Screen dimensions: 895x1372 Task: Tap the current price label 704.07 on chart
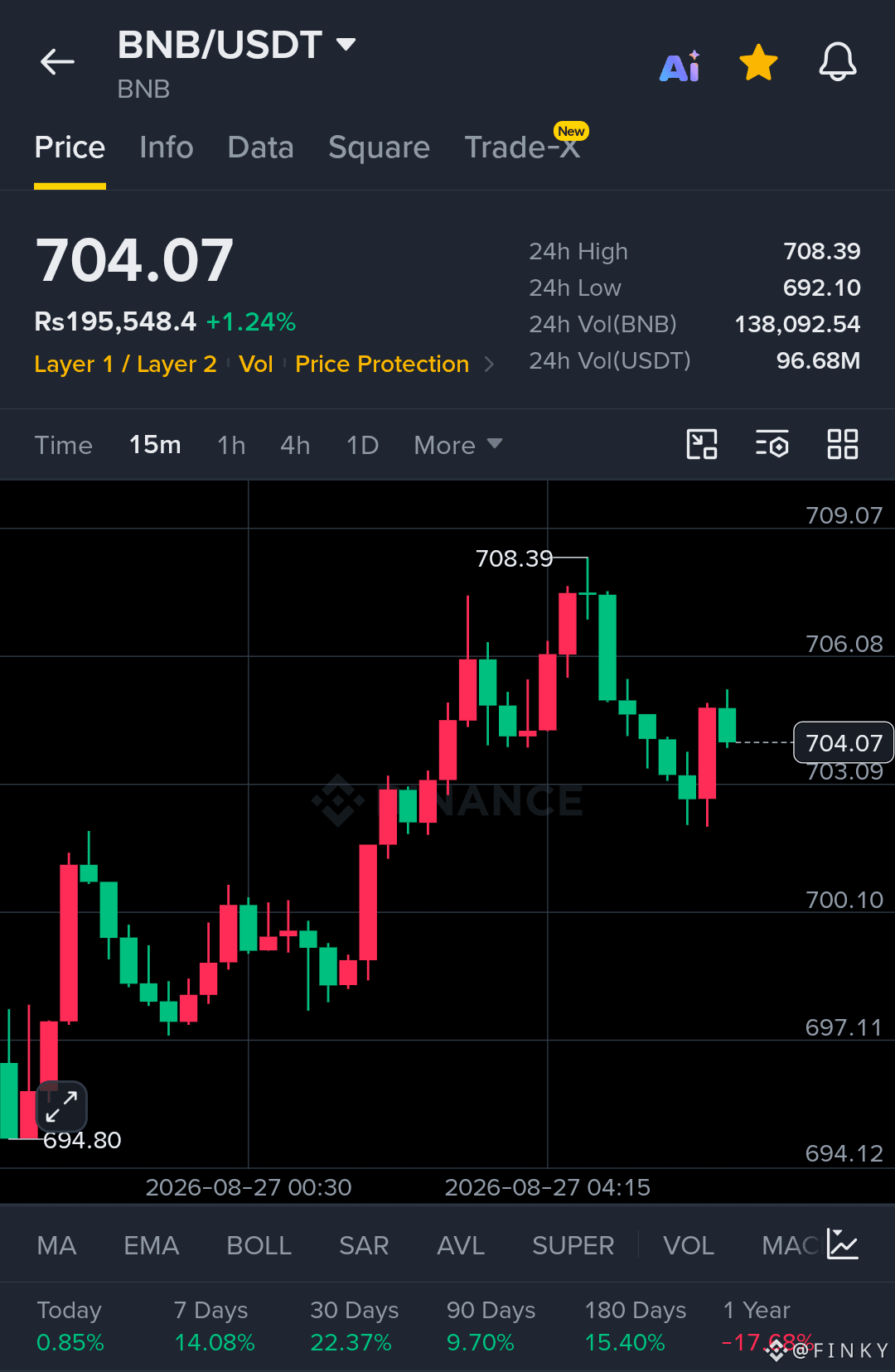(844, 742)
